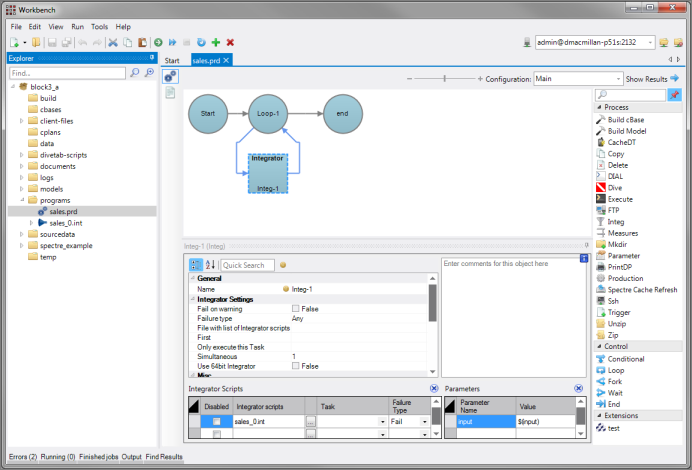The height and width of the screenshot is (470, 692).
Task: Clear the Parameters list button
Action: tap(579, 388)
